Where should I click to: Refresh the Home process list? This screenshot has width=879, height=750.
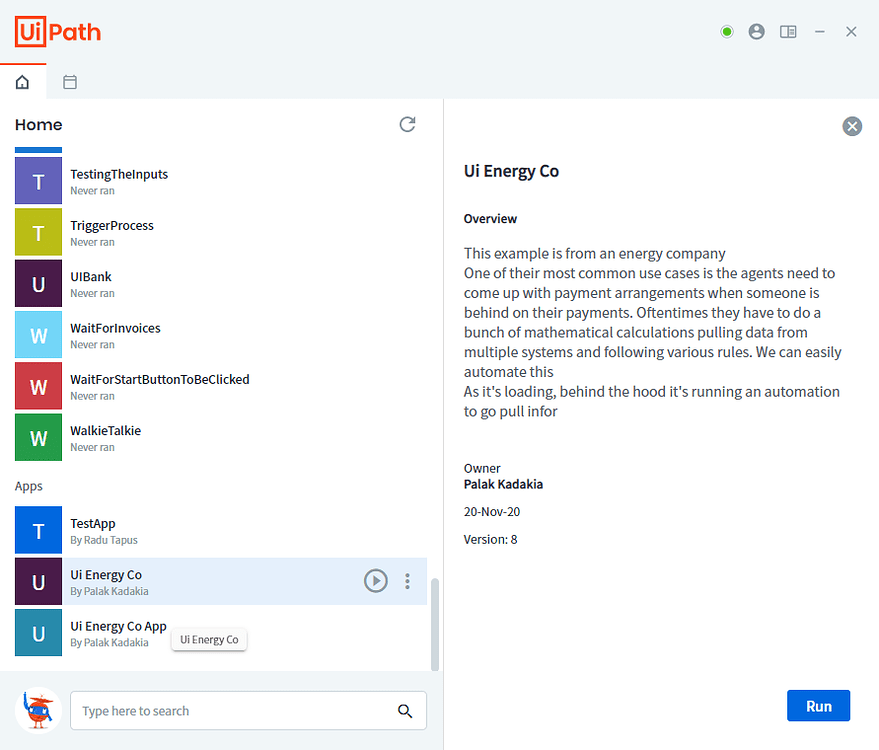click(x=408, y=124)
